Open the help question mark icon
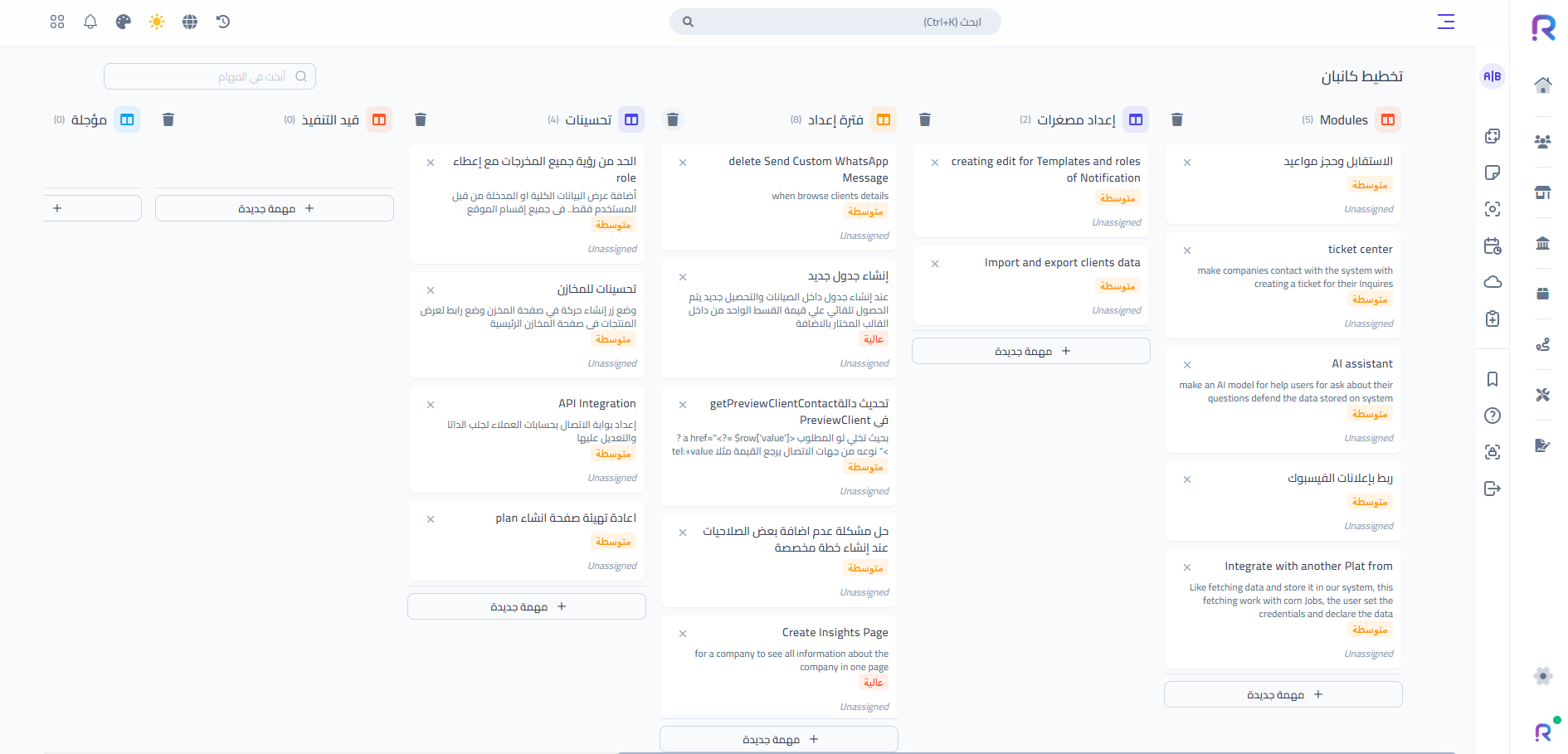1568x754 pixels. (x=1493, y=416)
